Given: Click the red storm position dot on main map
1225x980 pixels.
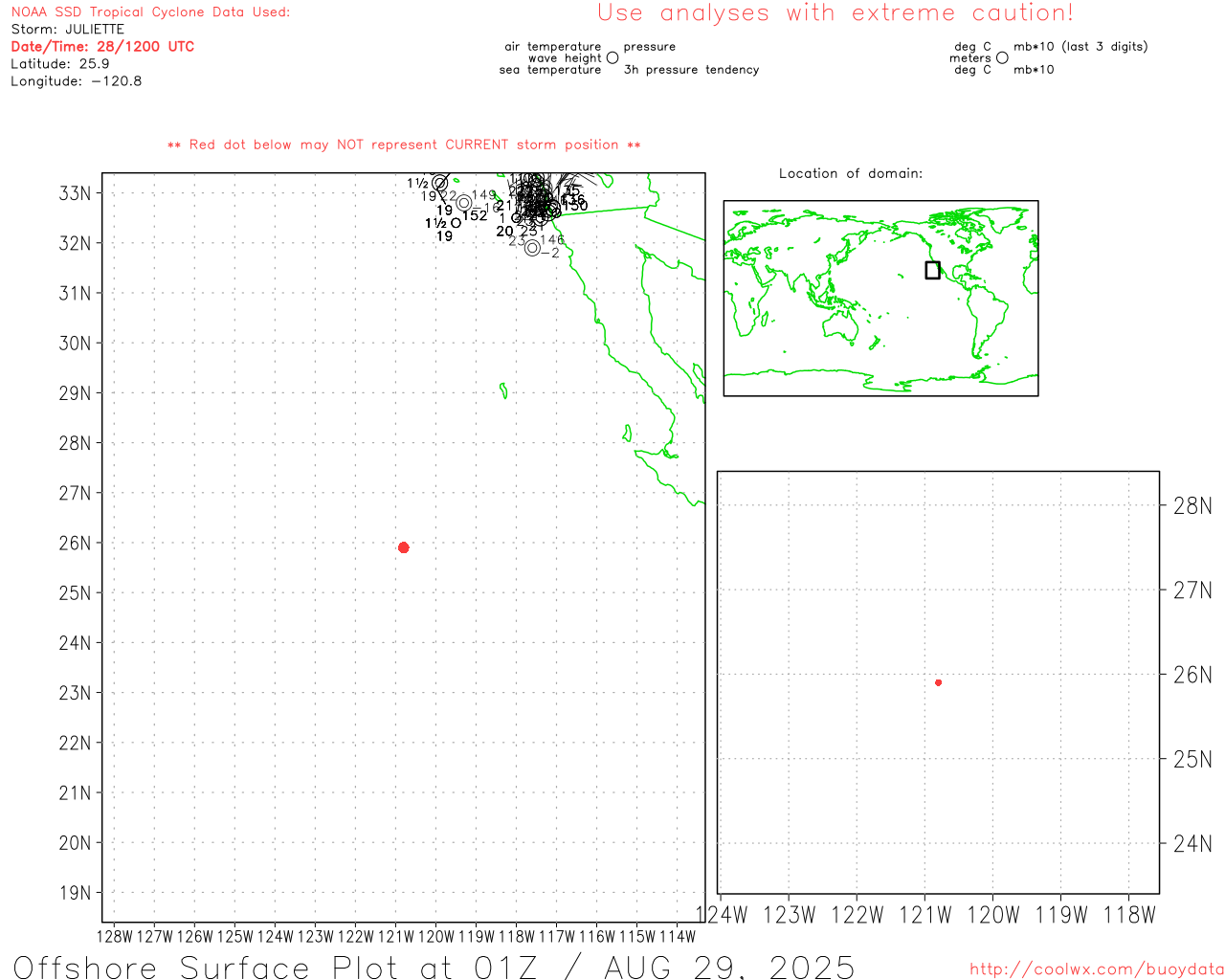Looking at the screenshot, I should [403, 547].
